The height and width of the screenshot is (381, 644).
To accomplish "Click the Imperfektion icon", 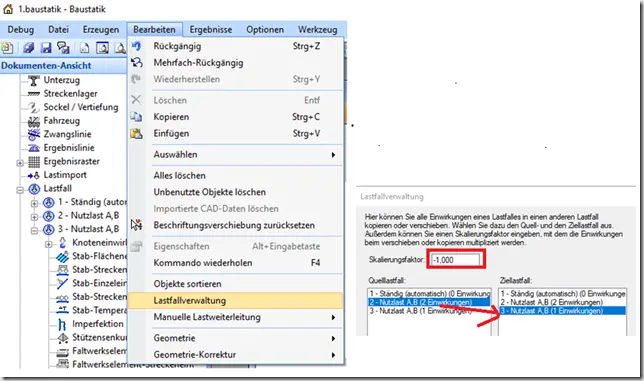I will pos(62,324).
